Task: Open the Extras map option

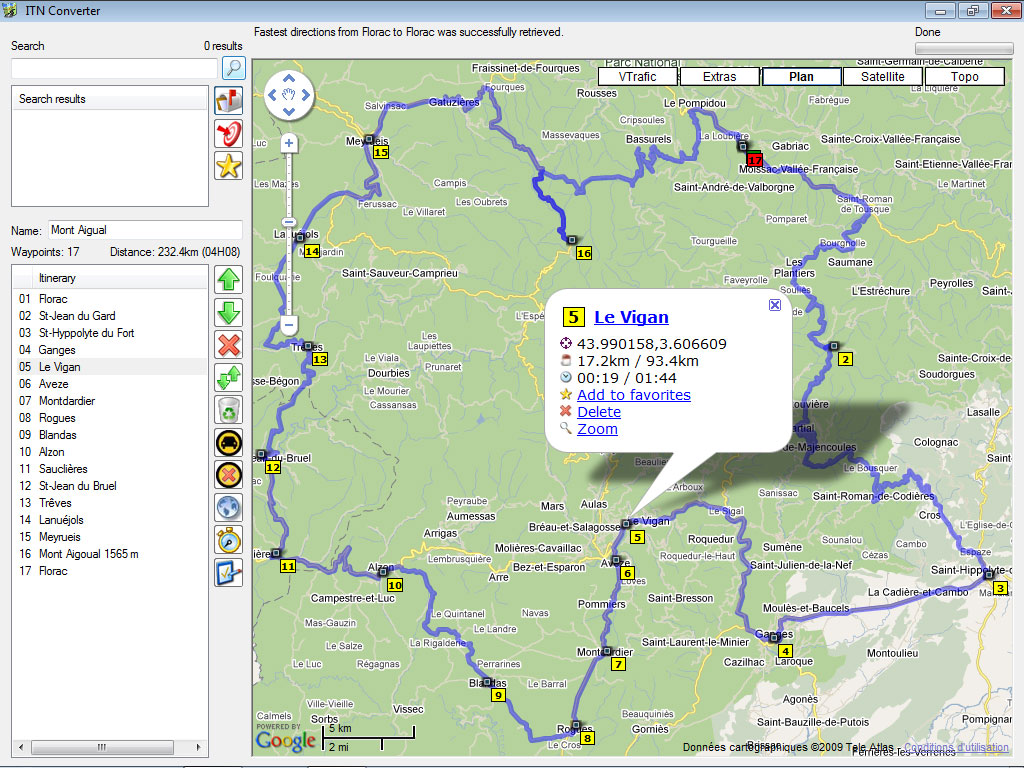Action: pos(719,77)
